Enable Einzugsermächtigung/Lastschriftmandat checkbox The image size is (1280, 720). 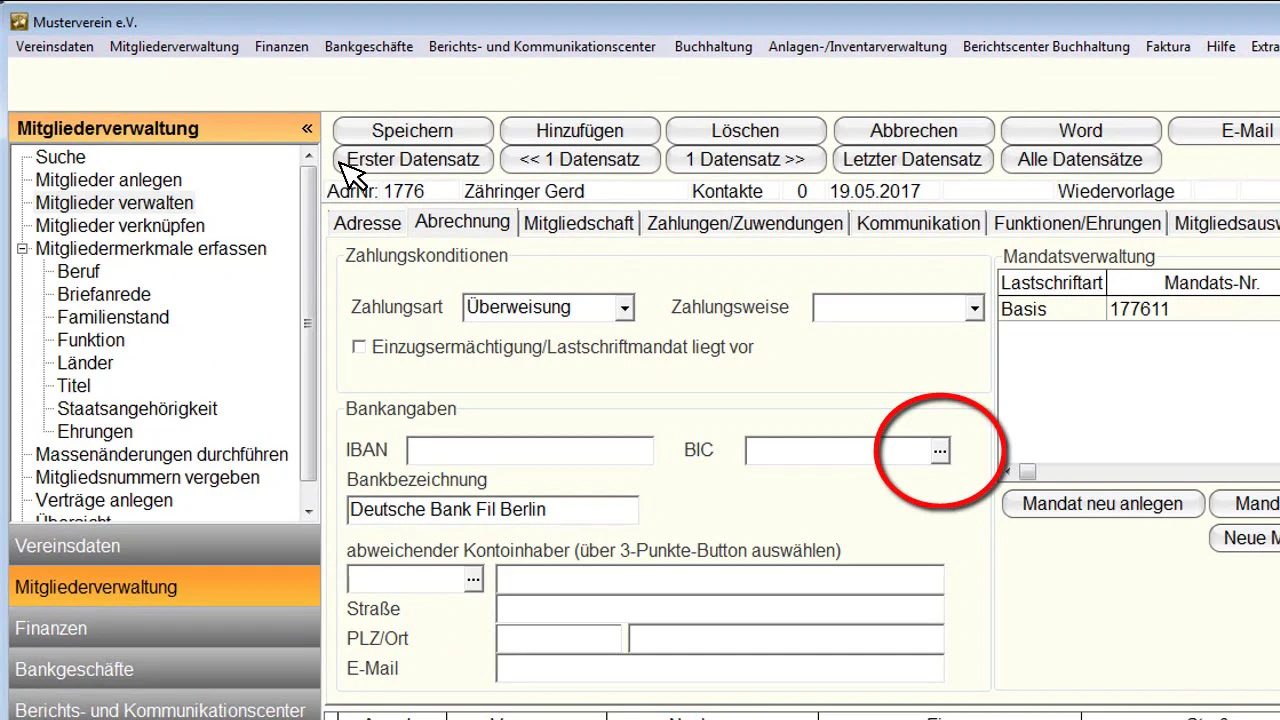click(x=359, y=347)
